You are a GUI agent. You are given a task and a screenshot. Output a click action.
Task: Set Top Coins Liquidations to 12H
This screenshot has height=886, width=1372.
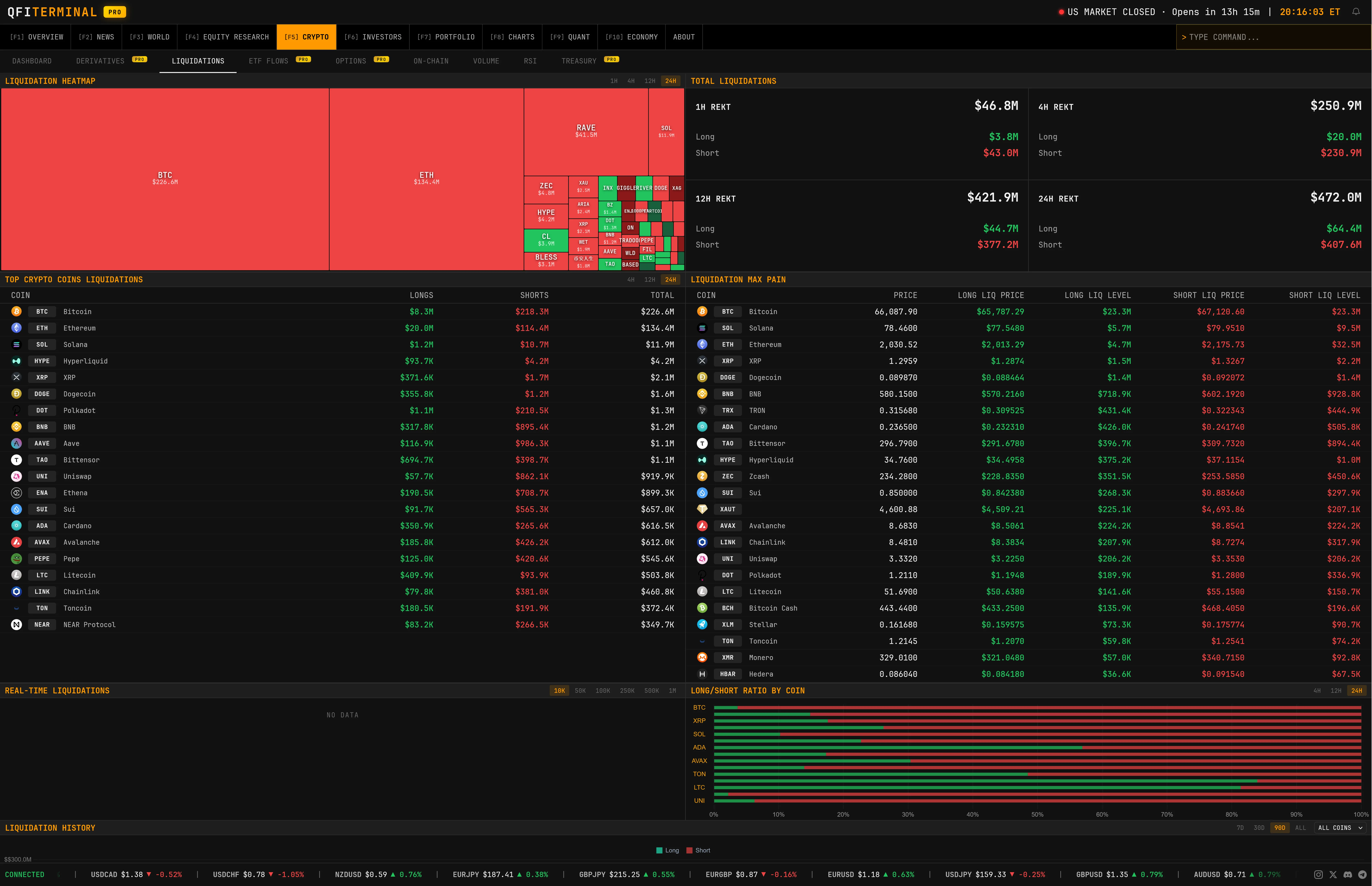pos(650,280)
